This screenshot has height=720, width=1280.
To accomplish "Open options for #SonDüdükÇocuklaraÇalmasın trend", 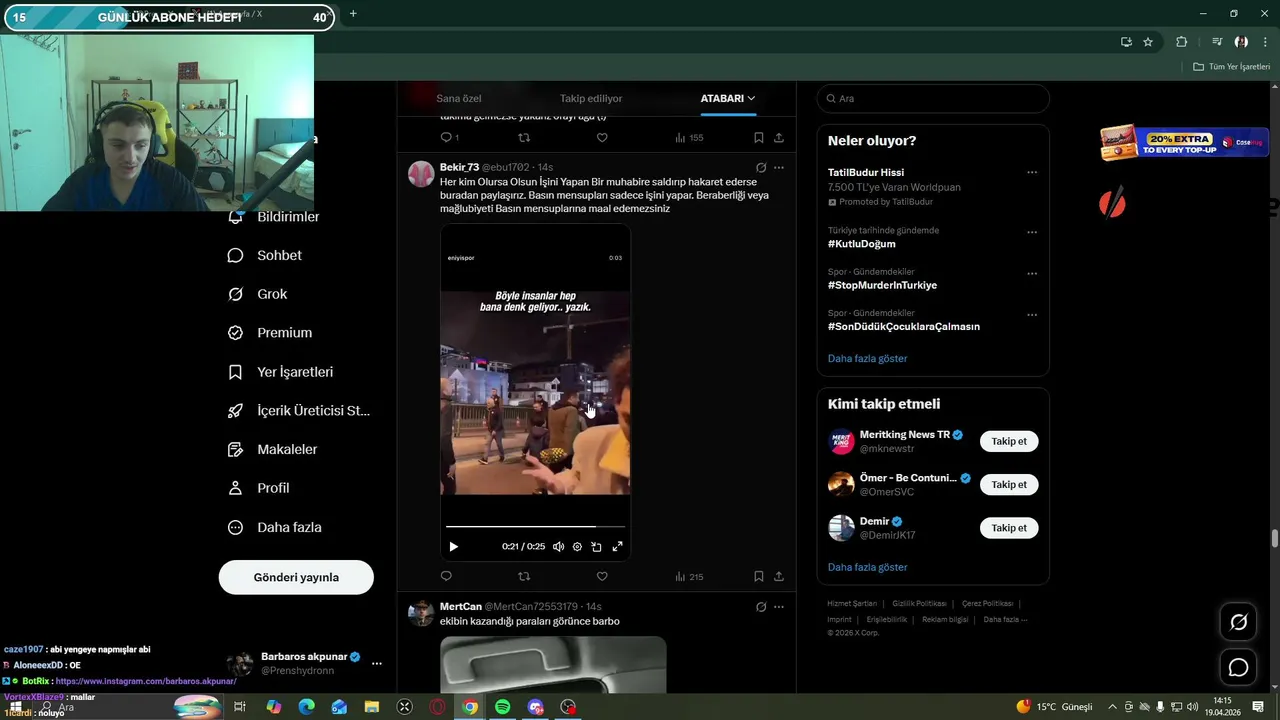I will coord(1032,315).
